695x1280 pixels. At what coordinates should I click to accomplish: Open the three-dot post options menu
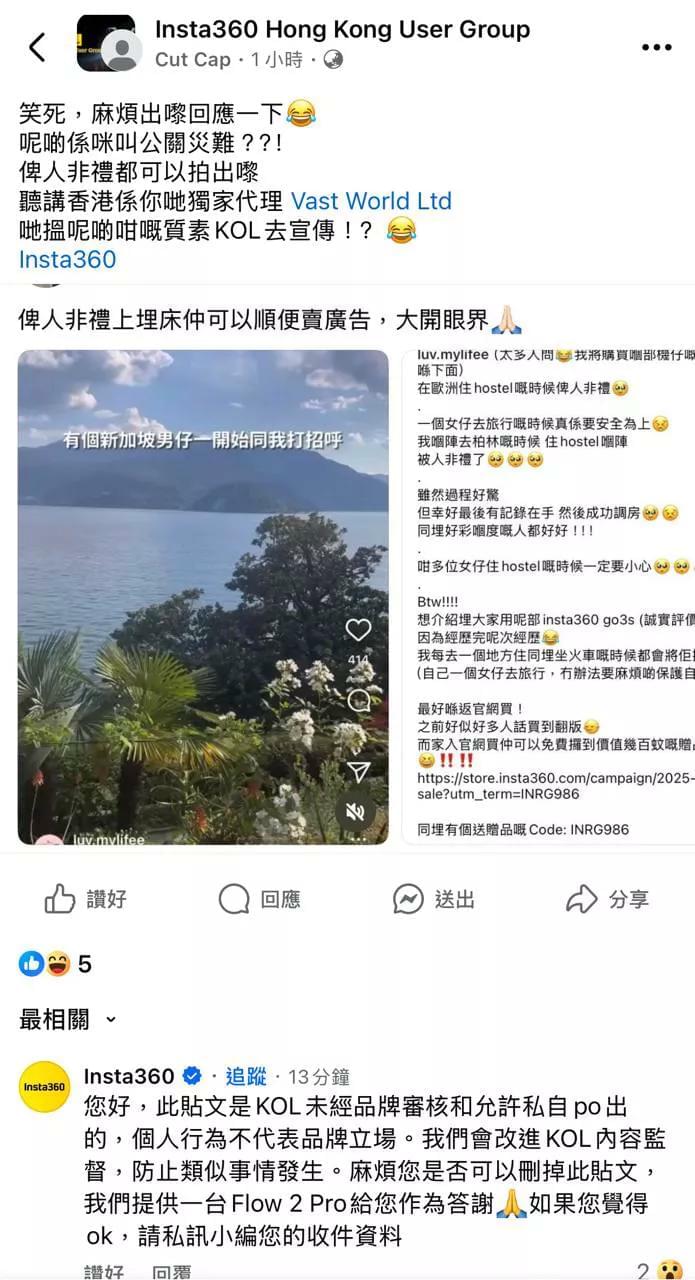657,47
